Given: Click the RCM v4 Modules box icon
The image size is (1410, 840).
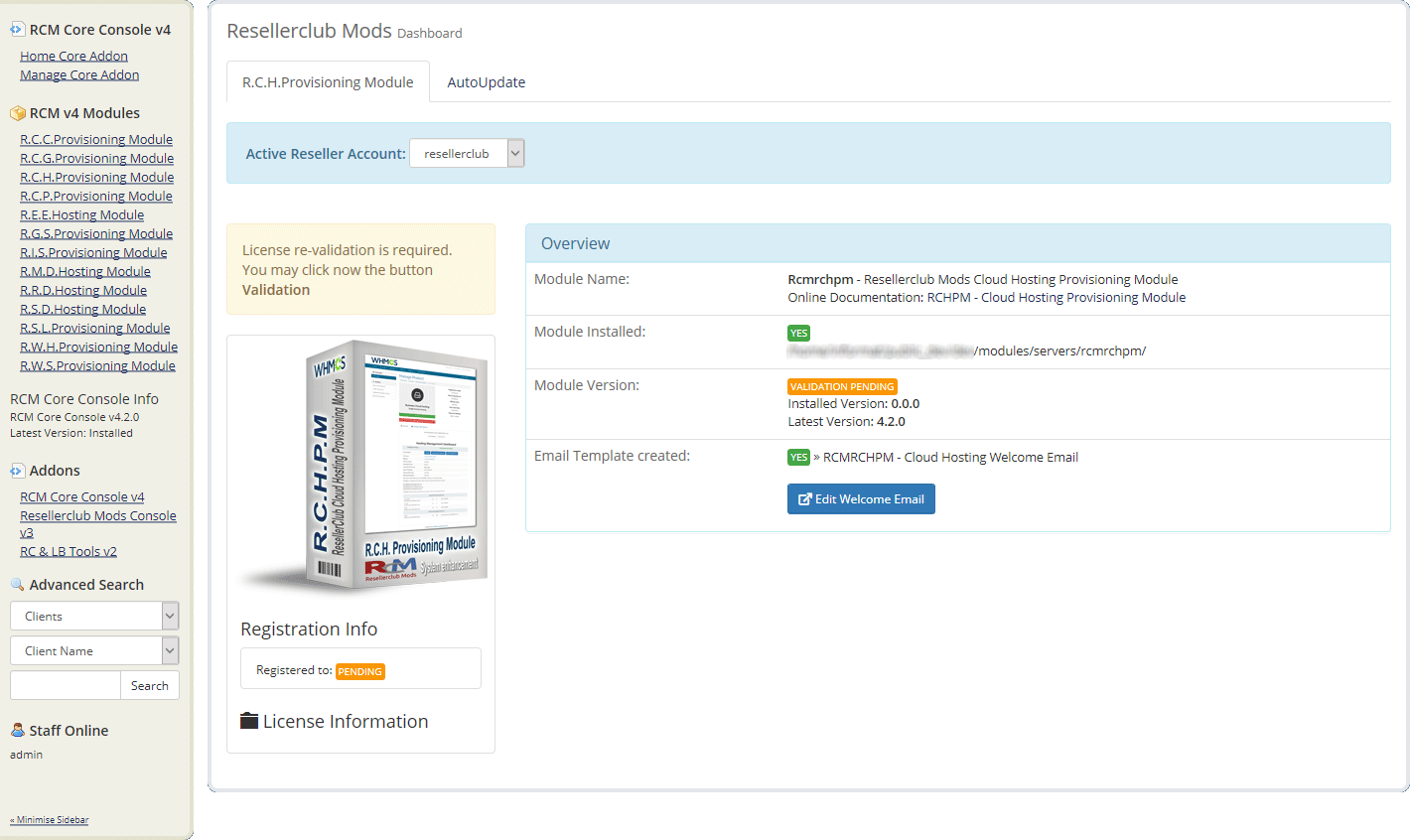Looking at the screenshot, I should [x=17, y=113].
